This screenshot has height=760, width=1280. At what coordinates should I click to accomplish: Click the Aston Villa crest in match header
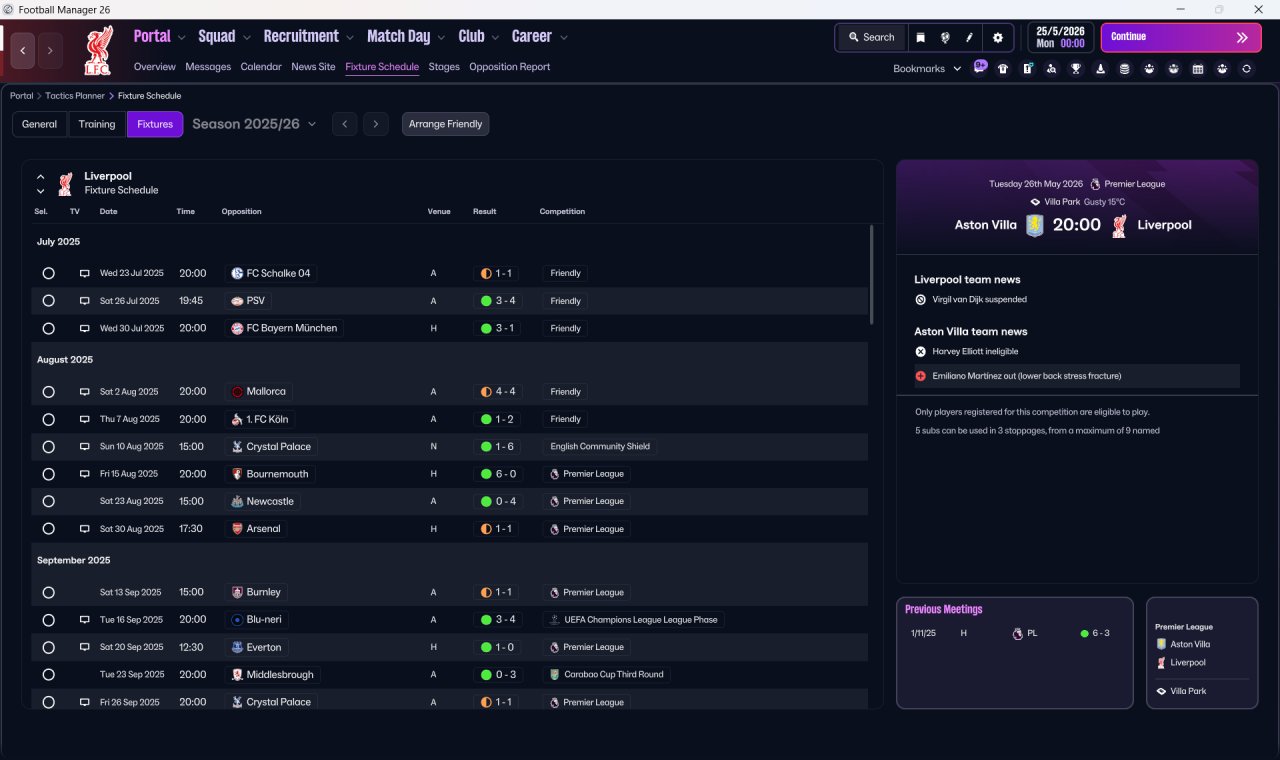click(x=1035, y=225)
